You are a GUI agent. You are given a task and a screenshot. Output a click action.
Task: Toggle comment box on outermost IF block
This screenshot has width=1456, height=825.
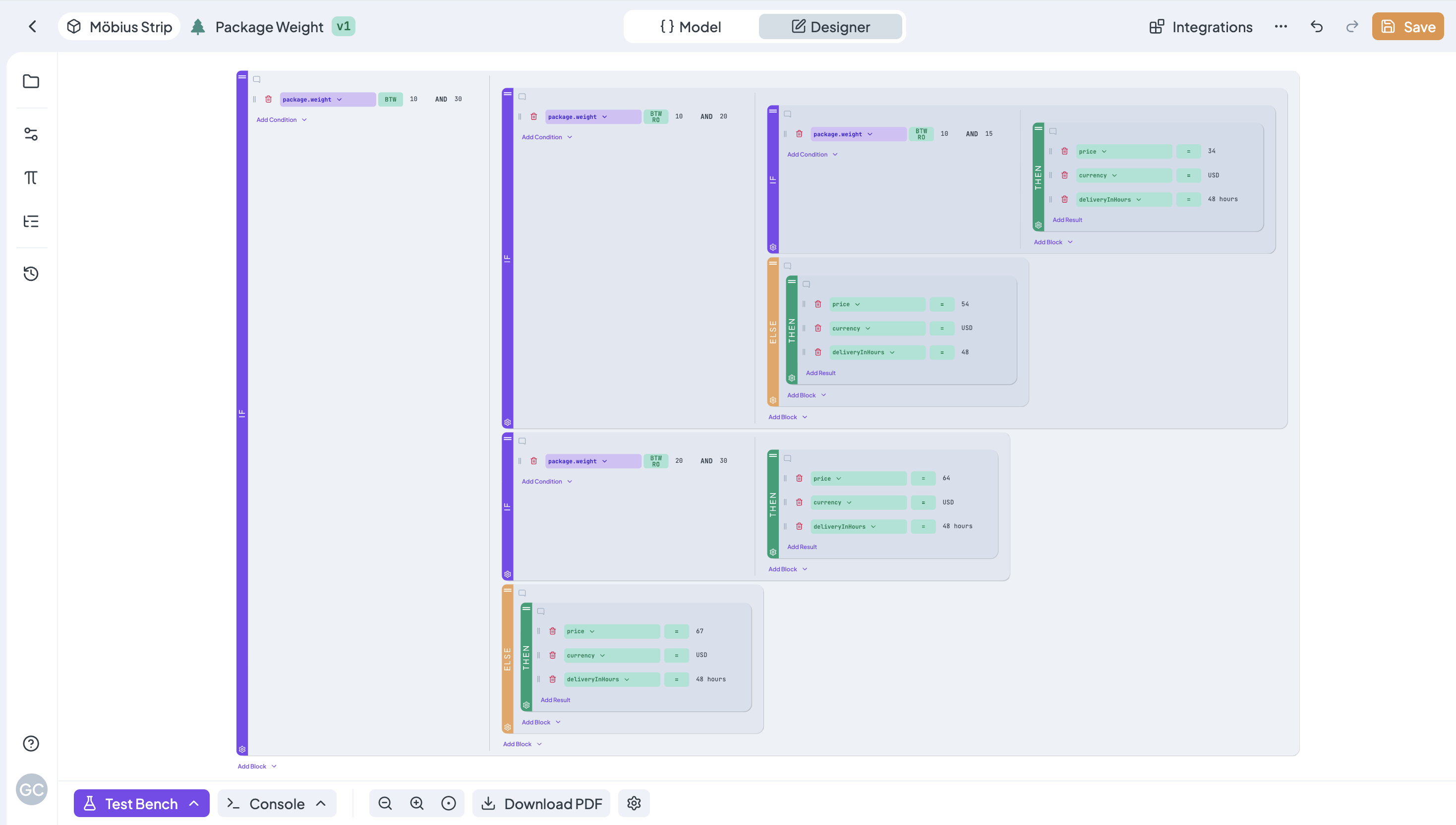point(257,79)
